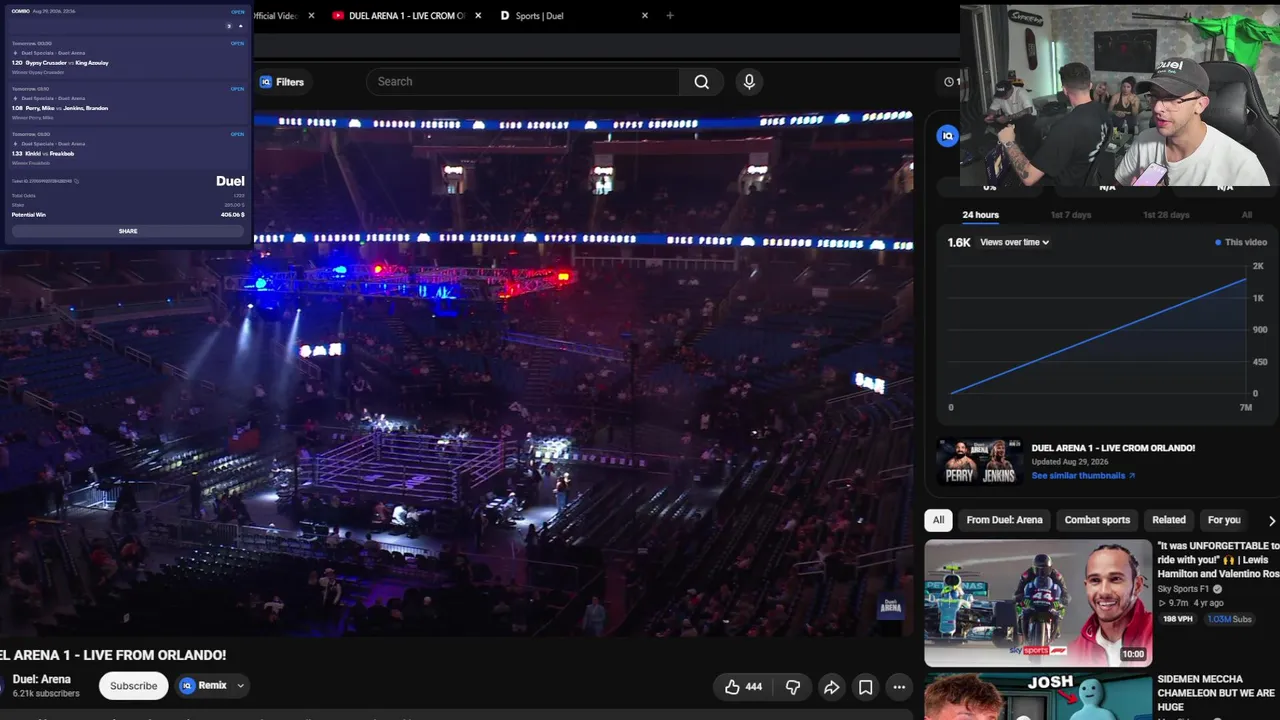Click into the YouTube Search field
1280x720 pixels.
point(523,82)
